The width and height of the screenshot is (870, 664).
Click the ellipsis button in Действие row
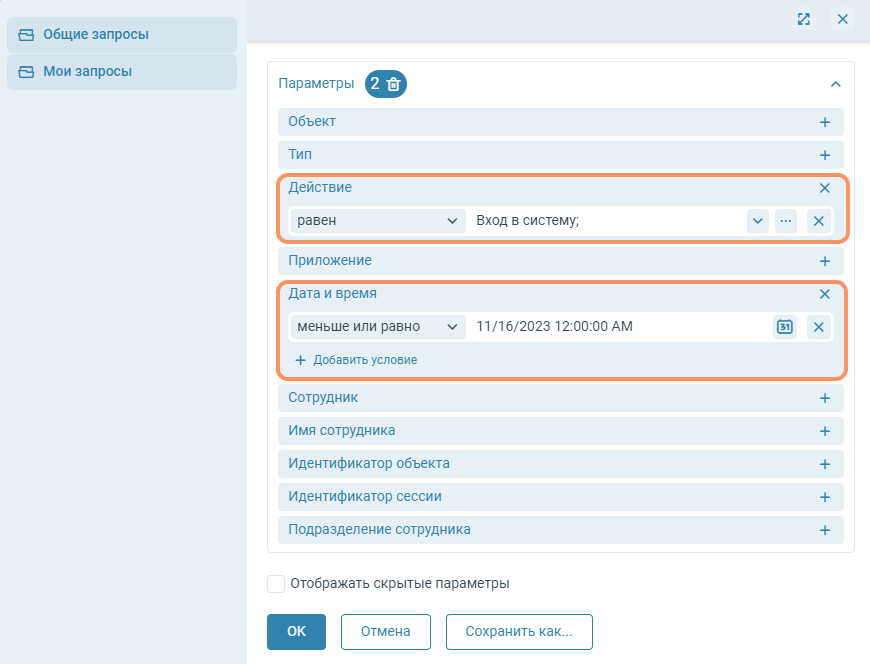[x=785, y=221]
